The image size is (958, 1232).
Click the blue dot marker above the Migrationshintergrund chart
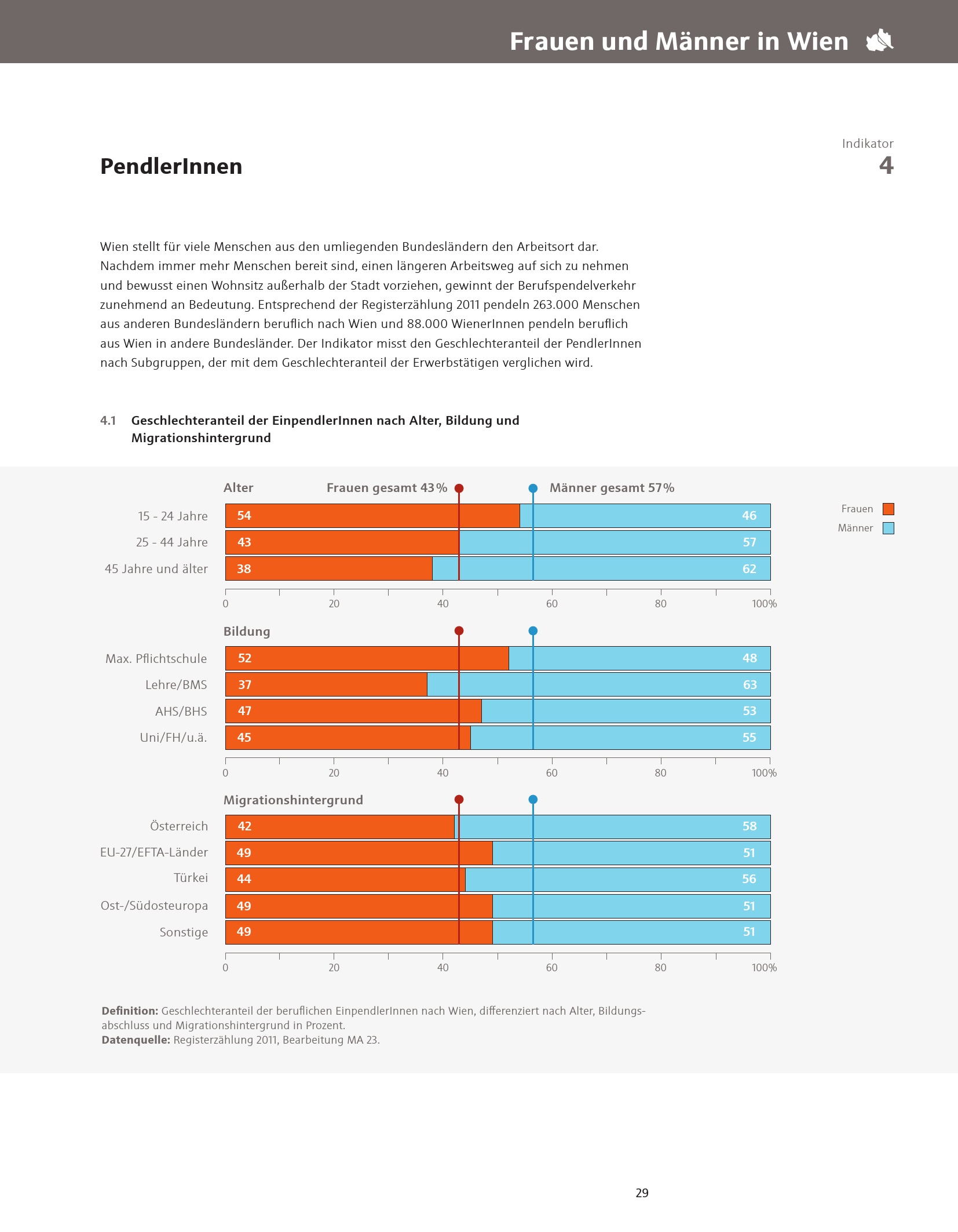pos(533,800)
